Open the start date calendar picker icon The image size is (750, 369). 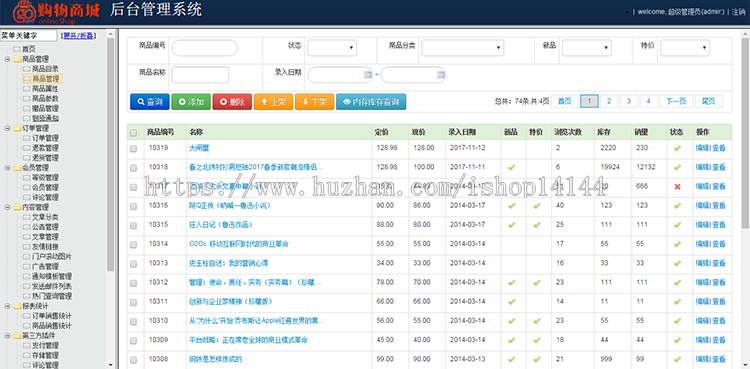coord(367,75)
